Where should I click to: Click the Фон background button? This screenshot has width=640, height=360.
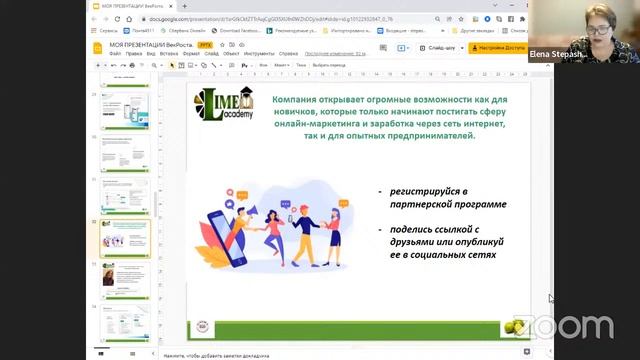point(263,65)
